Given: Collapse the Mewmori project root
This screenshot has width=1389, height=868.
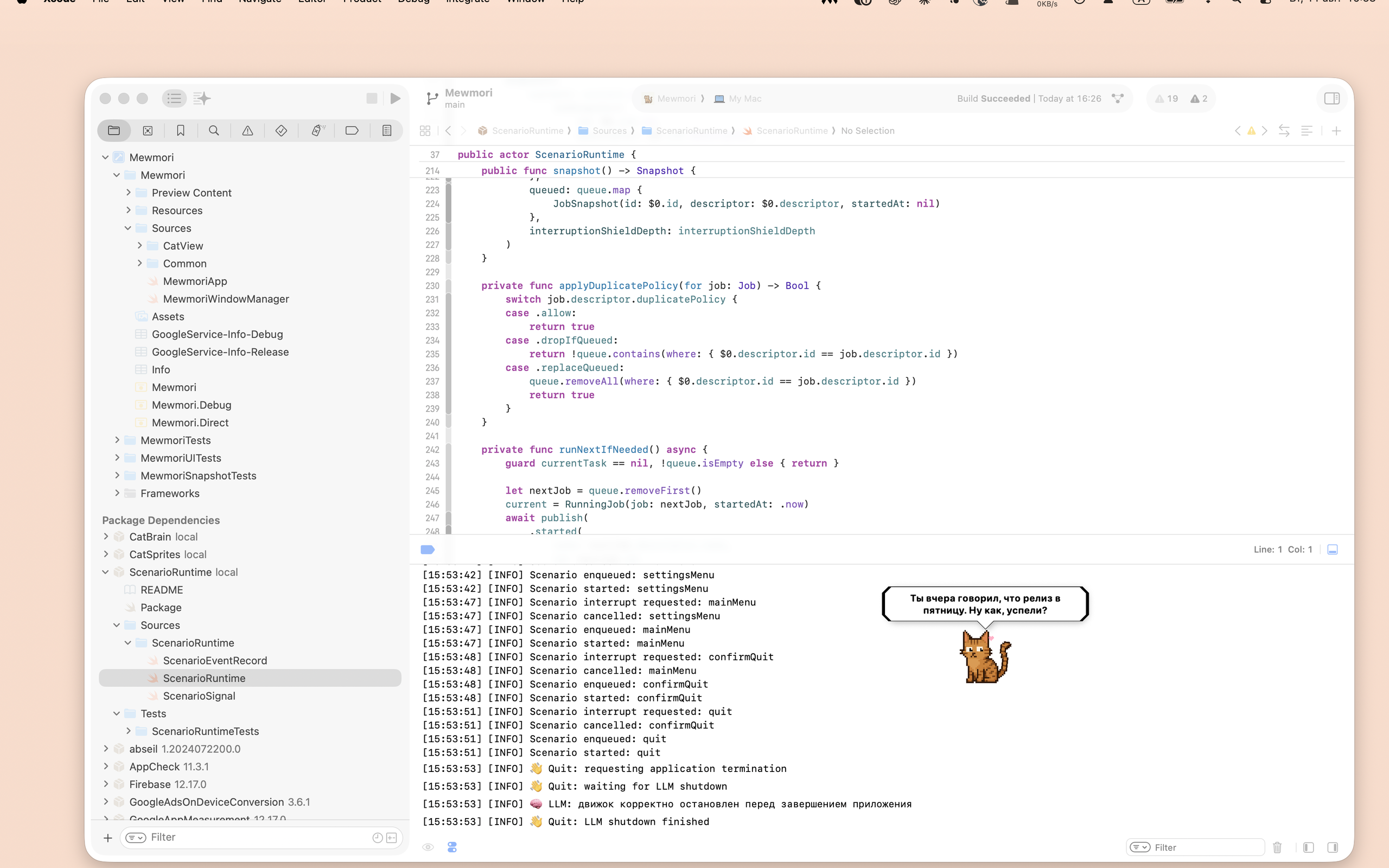Looking at the screenshot, I should 105,157.
